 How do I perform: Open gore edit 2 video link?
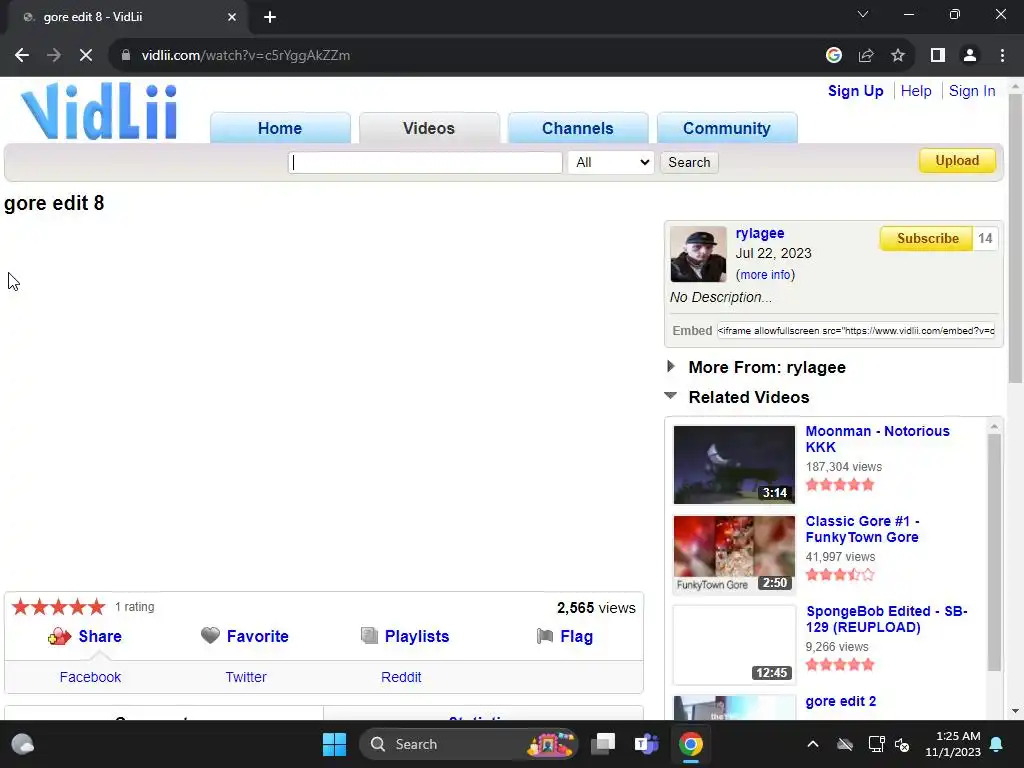tap(840, 701)
